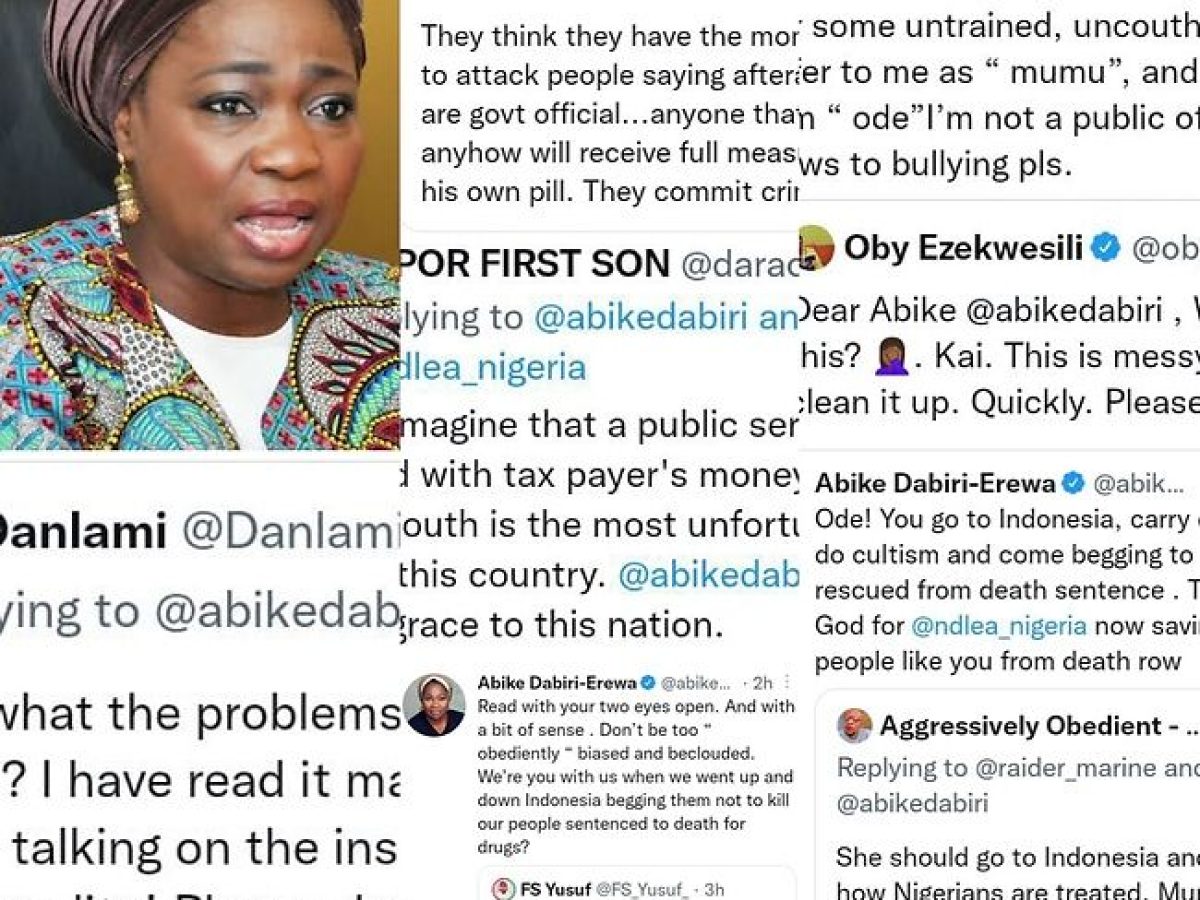Image resolution: width=1200 pixels, height=900 pixels.
Task: Open the photo of the woman in headwrap
Action: [200, 225]
